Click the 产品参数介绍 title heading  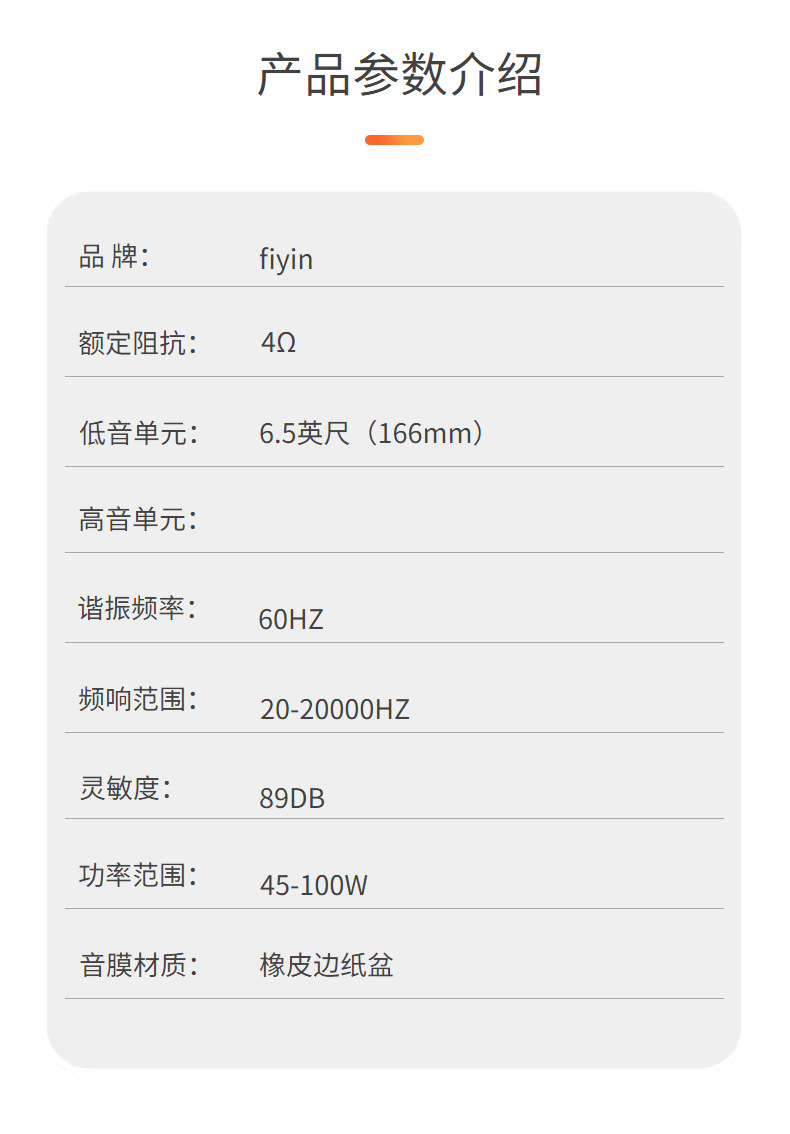point(400,75)
